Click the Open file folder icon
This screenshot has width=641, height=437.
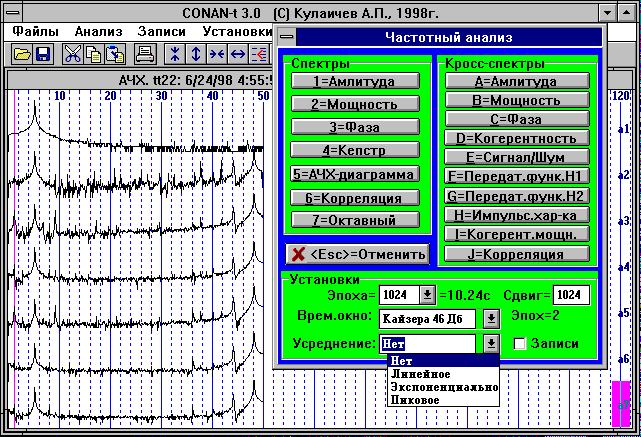coord(22,54)
